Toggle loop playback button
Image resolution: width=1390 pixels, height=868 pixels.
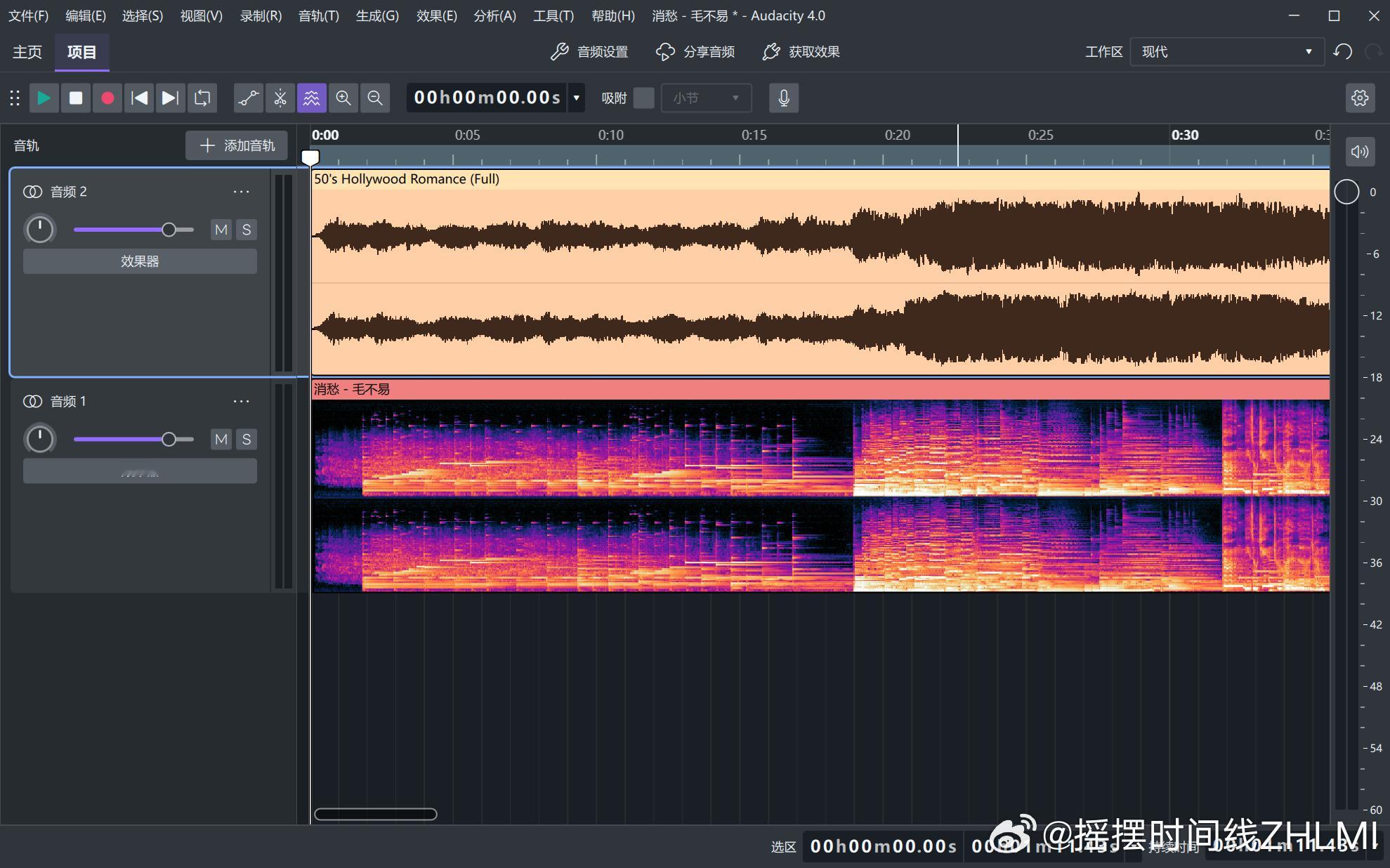[x=202, y=98]
